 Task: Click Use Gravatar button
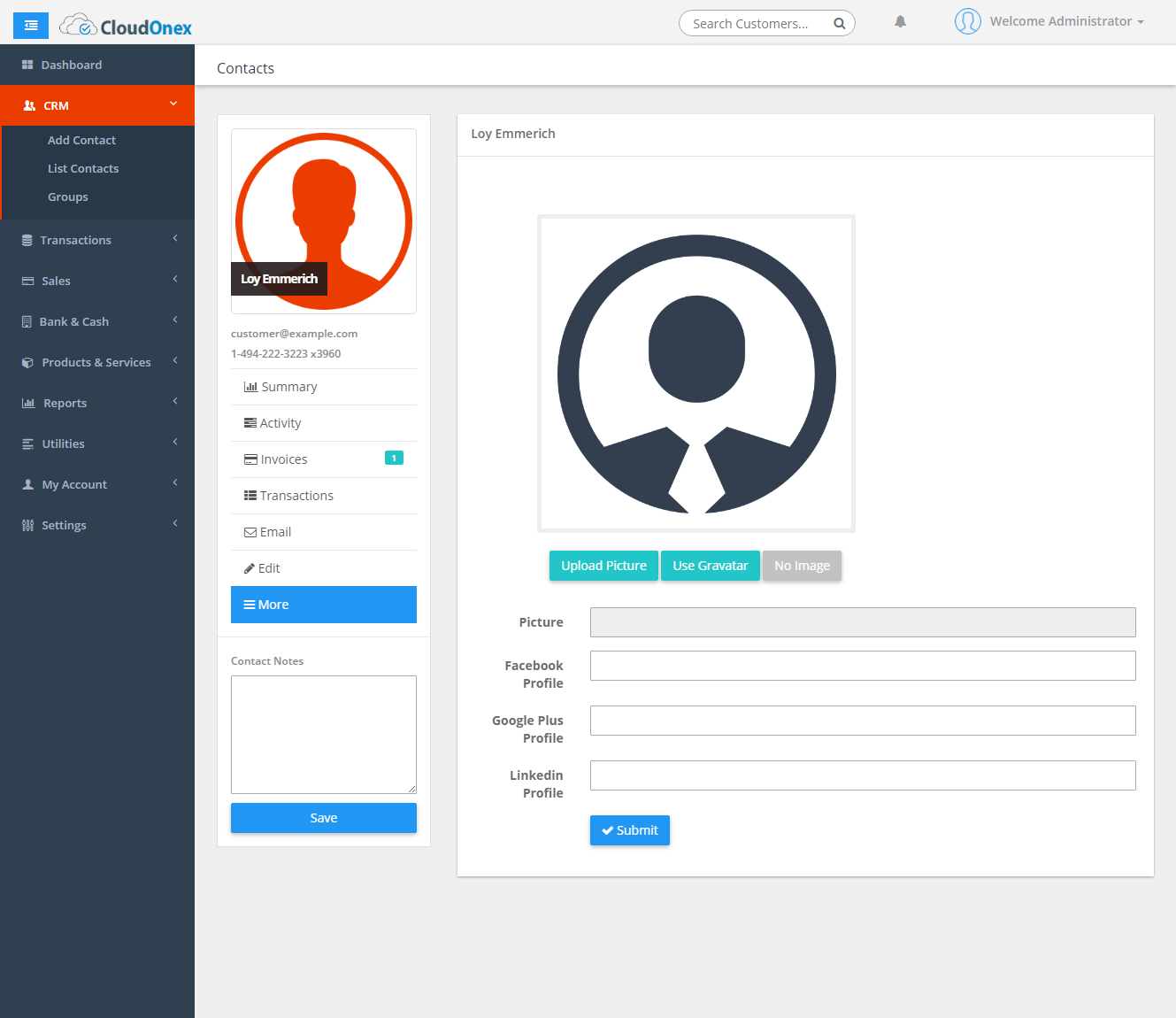click(711, 566)
